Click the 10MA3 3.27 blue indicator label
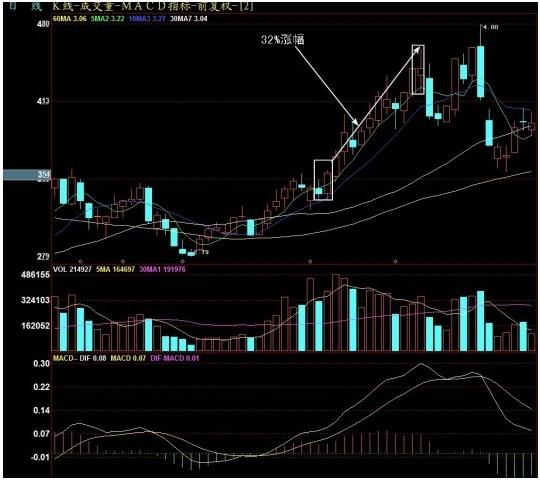The image size is (540, 480). tap(147, 19)
